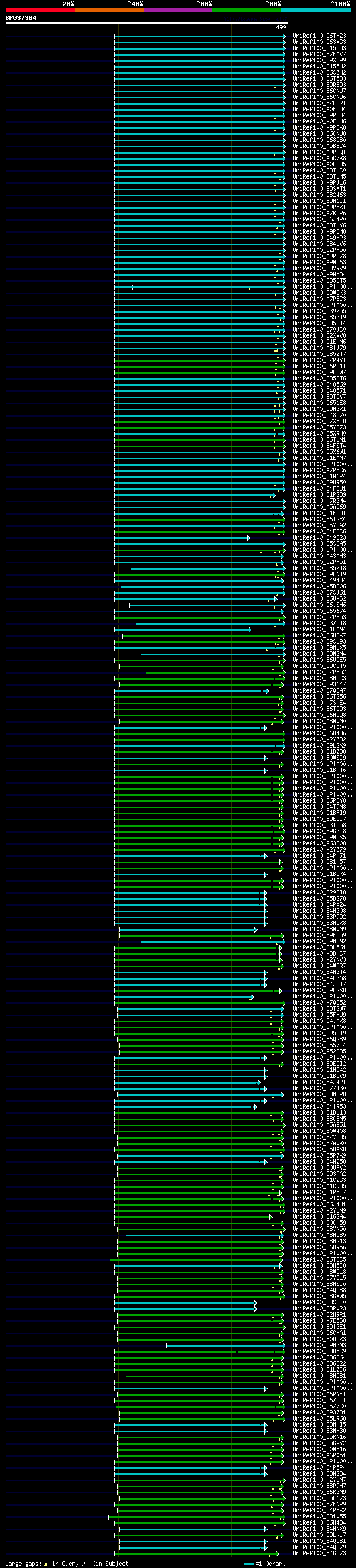The width and height of the screenshot is (356, 1568).
Task: Select hit label UniRef100_Q852T8
Action: (x=319, y=568)
